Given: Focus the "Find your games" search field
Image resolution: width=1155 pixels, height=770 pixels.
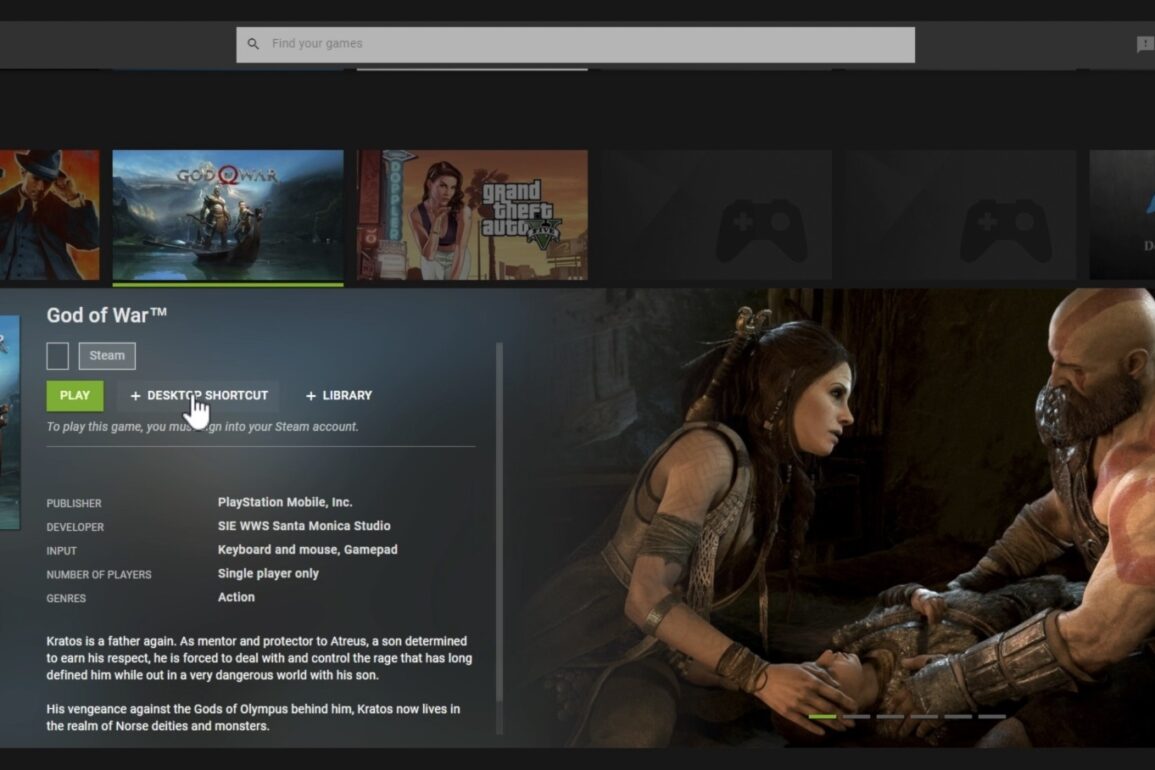Looking at the screenshot, I should coord(575,44).
